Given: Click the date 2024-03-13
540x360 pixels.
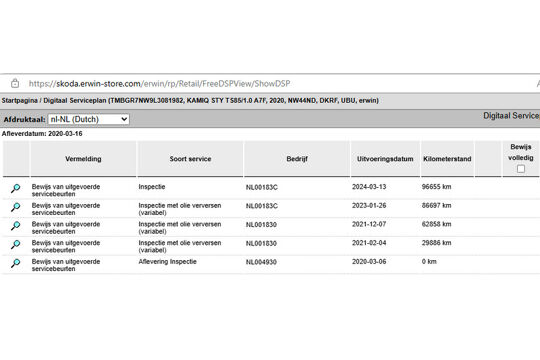Looking at the screenshot, I should tap(369, 187).
